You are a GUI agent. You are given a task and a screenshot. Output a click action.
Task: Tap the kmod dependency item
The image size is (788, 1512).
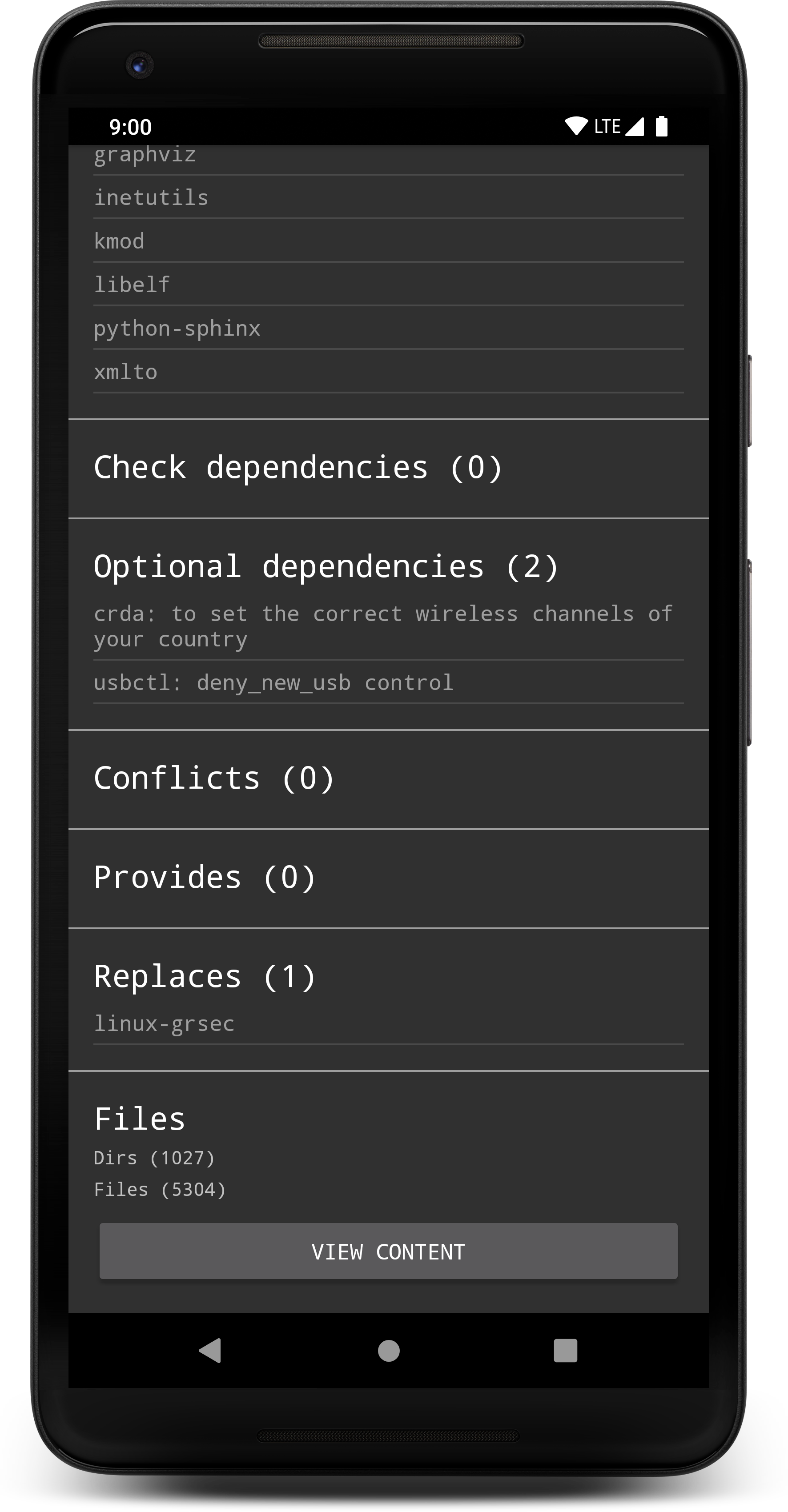pyautogui.click(x=120, y=241)
